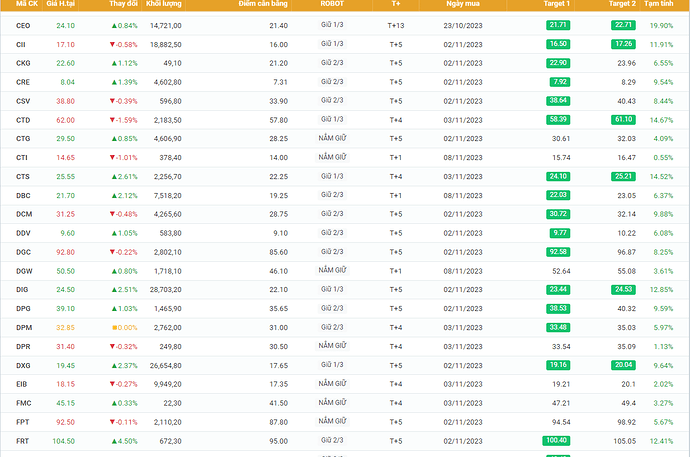Click the green 17.26 Target 2 badge

point(623,44)
